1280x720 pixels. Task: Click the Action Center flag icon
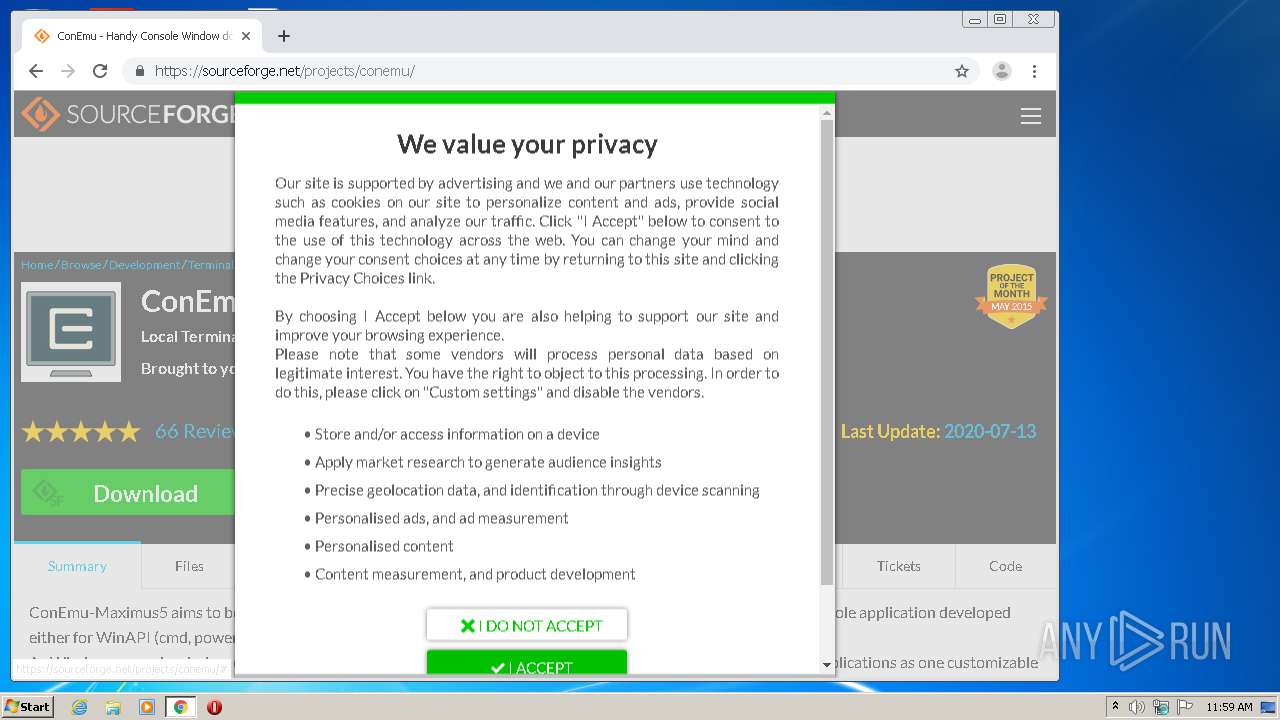[1185, 707]
